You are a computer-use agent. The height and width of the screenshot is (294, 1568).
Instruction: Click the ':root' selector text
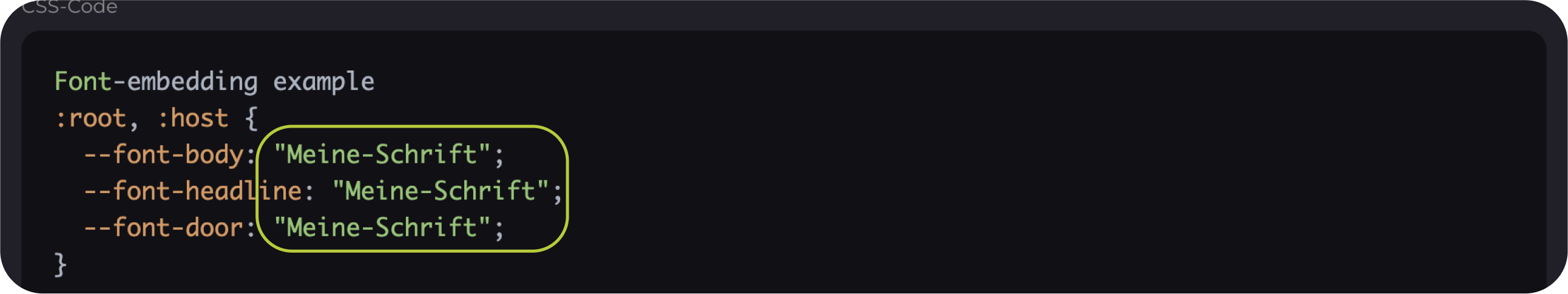[x=90, y=118]
